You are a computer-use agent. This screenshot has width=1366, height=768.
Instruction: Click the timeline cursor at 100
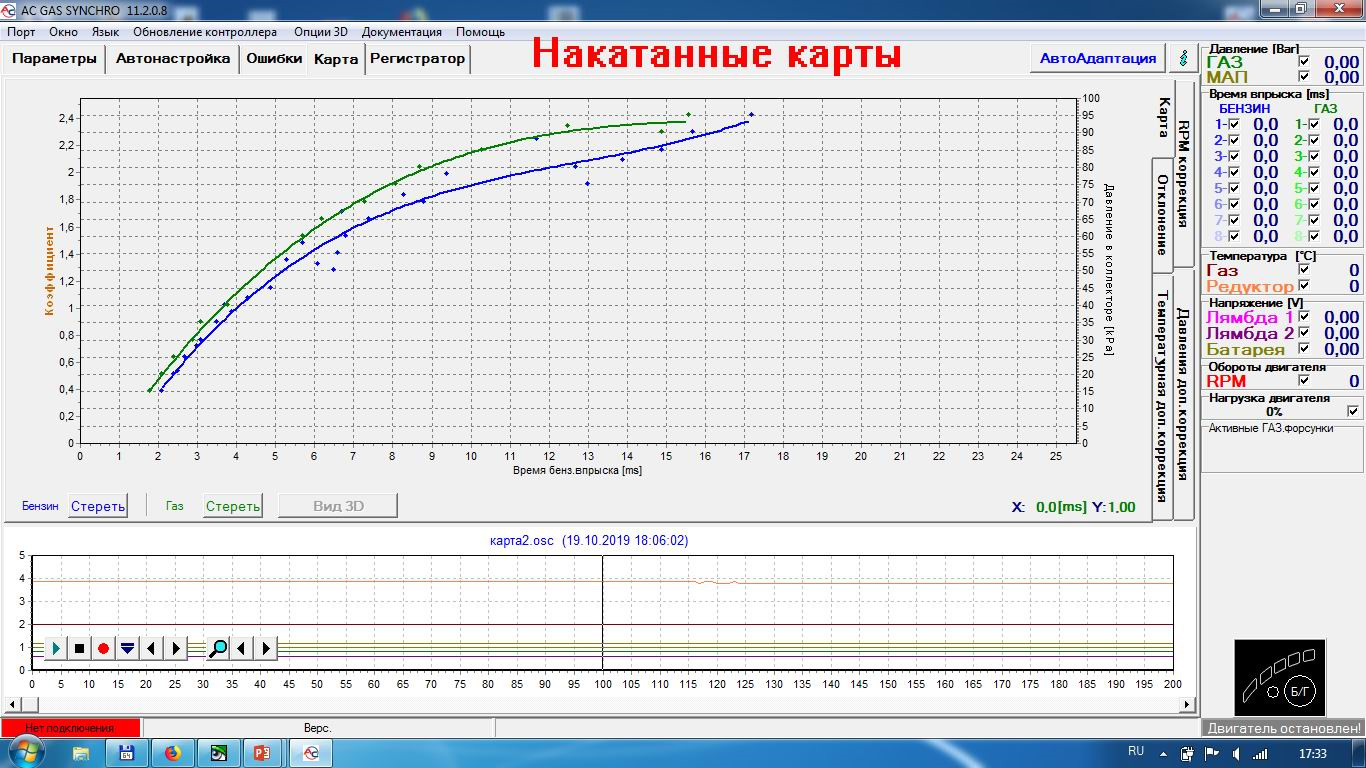click(x=602, y=613)
